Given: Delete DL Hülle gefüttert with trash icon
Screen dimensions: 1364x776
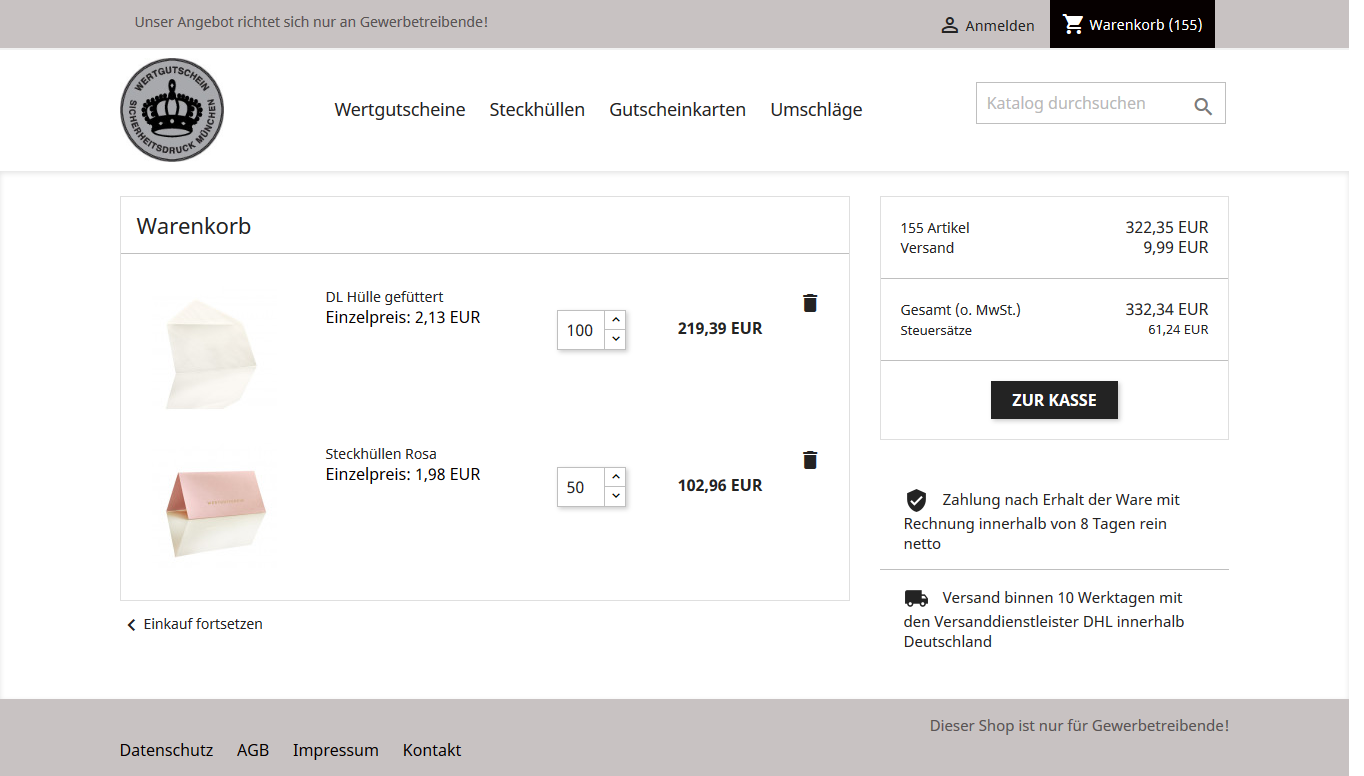Looking at the screenshot, I should (x=810, y=303).
